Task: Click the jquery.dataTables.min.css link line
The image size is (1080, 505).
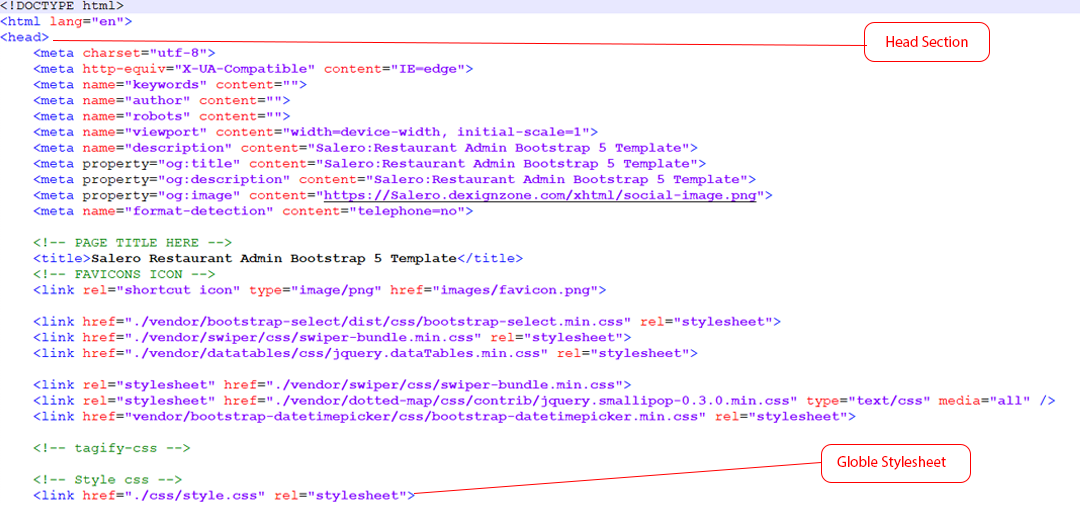Action: [x=365, y=353]
